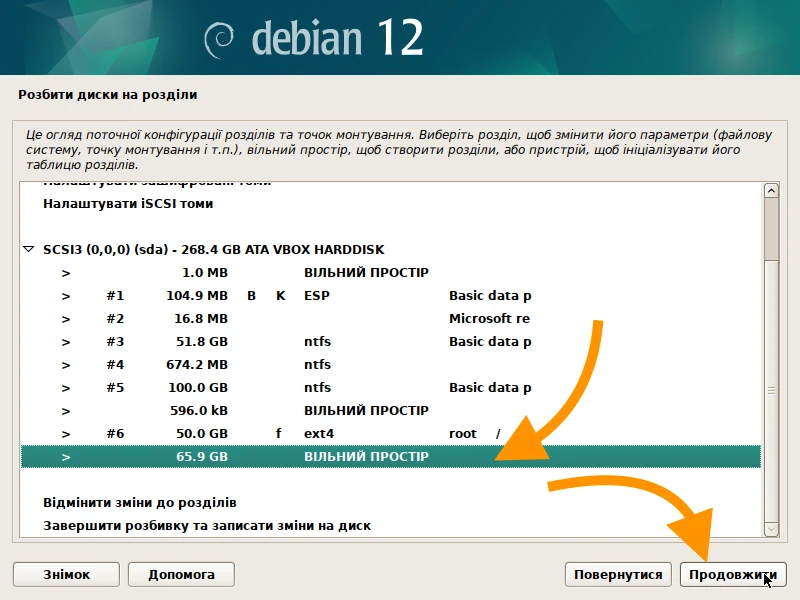Click the ESP filesystem label

point(317,295)
